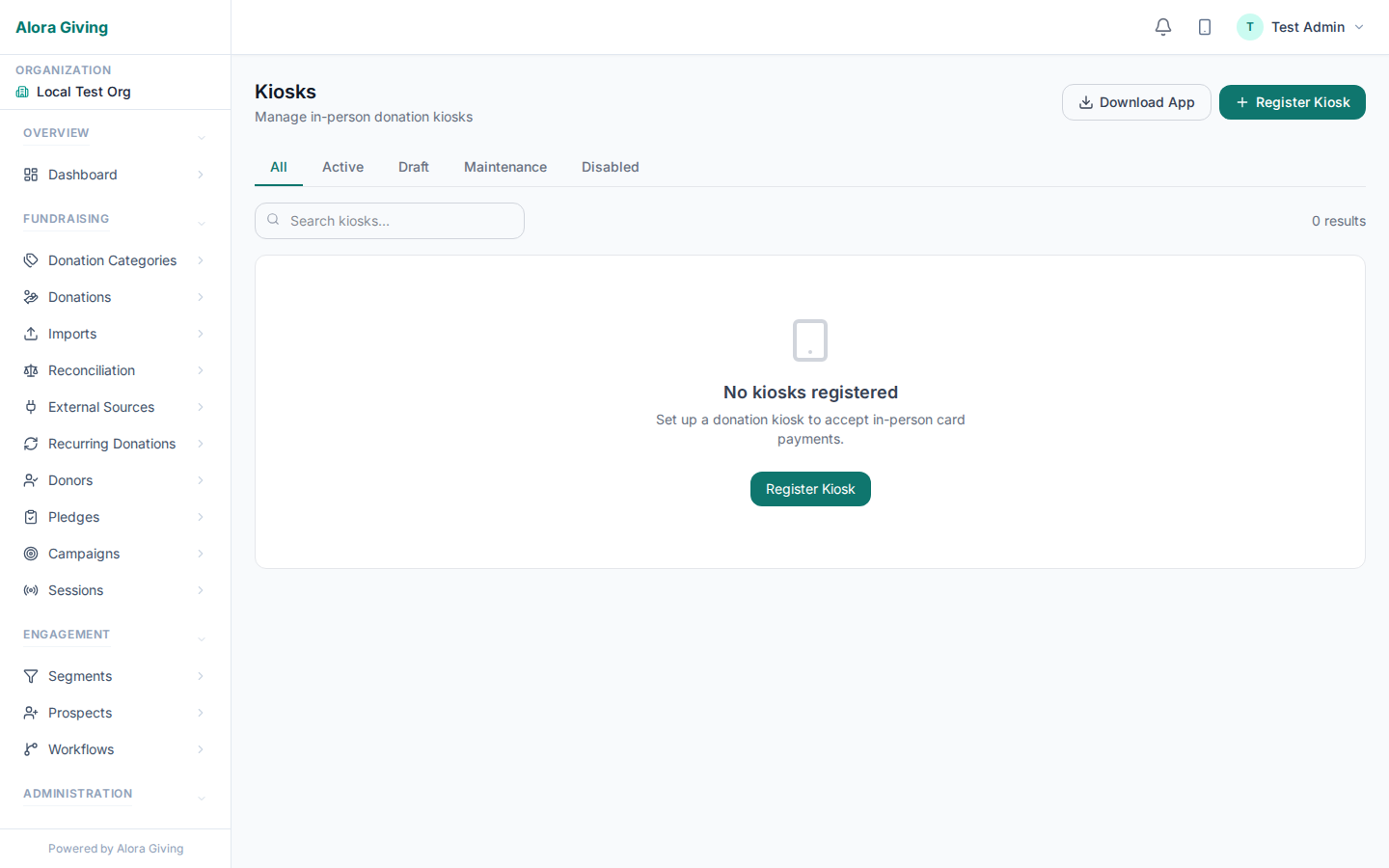Select the Sessions broadcast icon
1389x868 pixels.
tap(30, 589)
